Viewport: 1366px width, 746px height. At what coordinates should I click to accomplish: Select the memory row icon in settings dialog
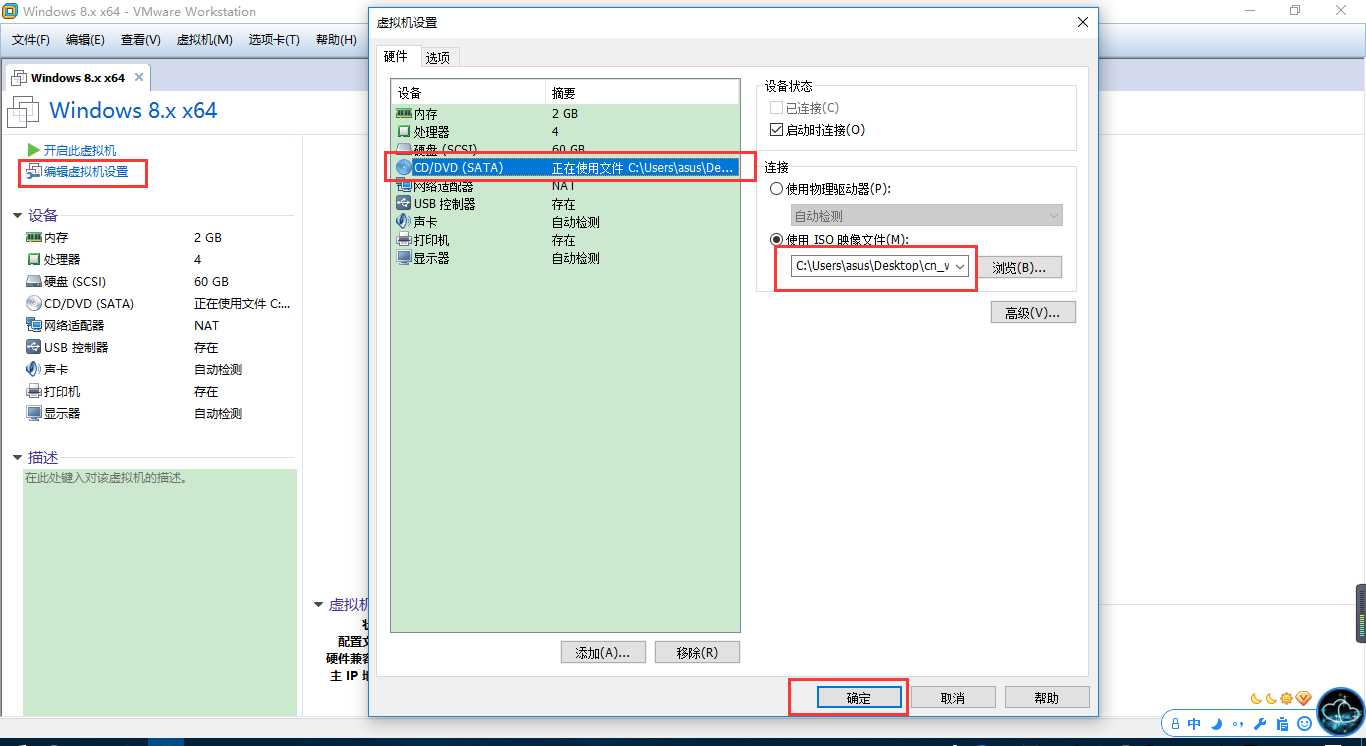click(404, 114)
